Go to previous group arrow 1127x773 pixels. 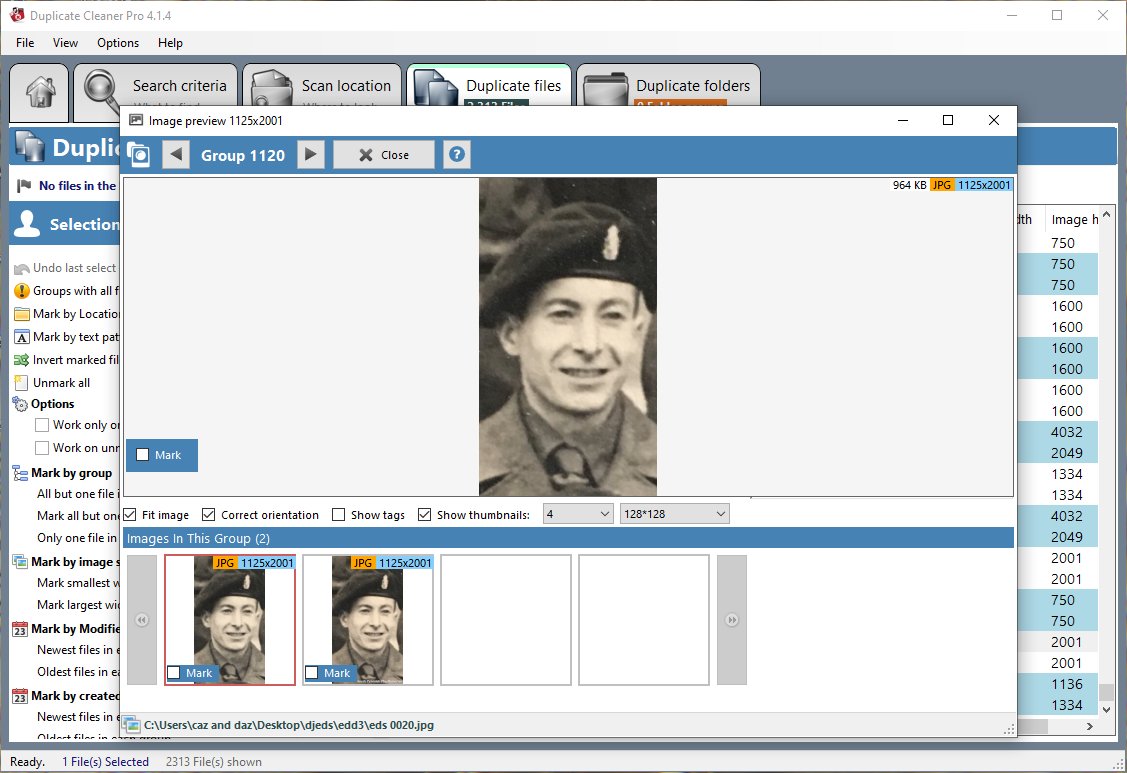(x=176, y=155)
